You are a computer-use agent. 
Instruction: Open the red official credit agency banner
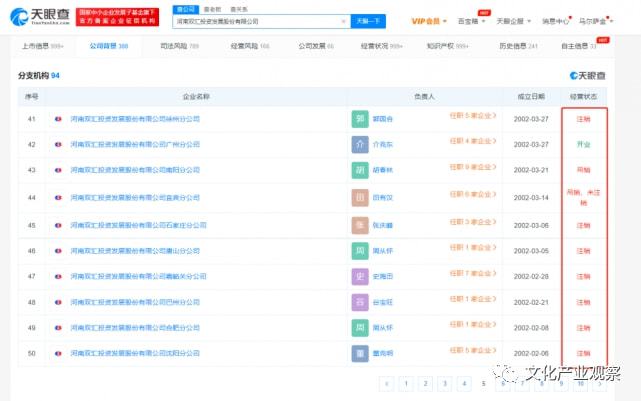pos(117,17)
